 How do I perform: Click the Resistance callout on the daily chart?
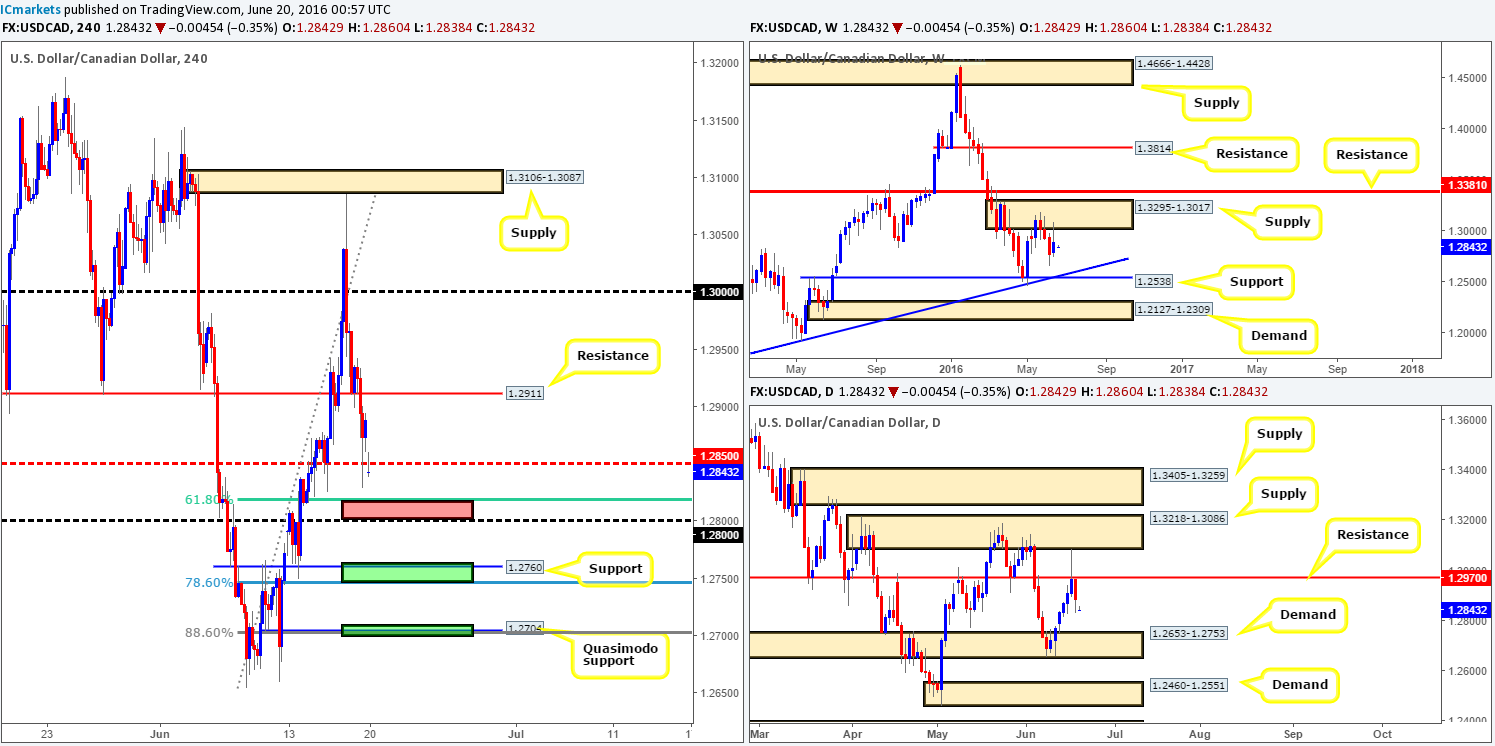pyautogui.click(x=1373, y=535)
